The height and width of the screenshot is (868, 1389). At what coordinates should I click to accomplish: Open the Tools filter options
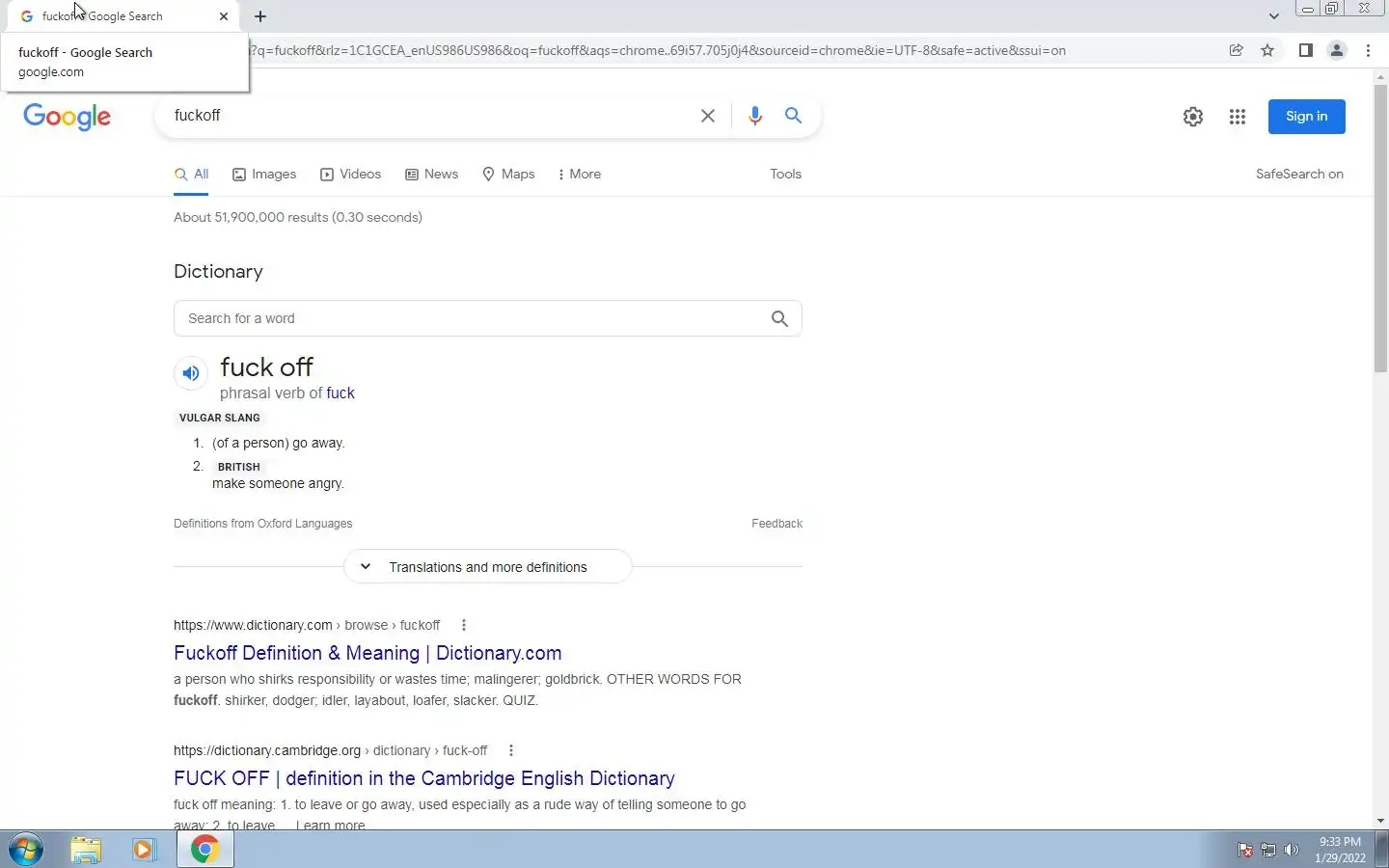tap(785, 175)
